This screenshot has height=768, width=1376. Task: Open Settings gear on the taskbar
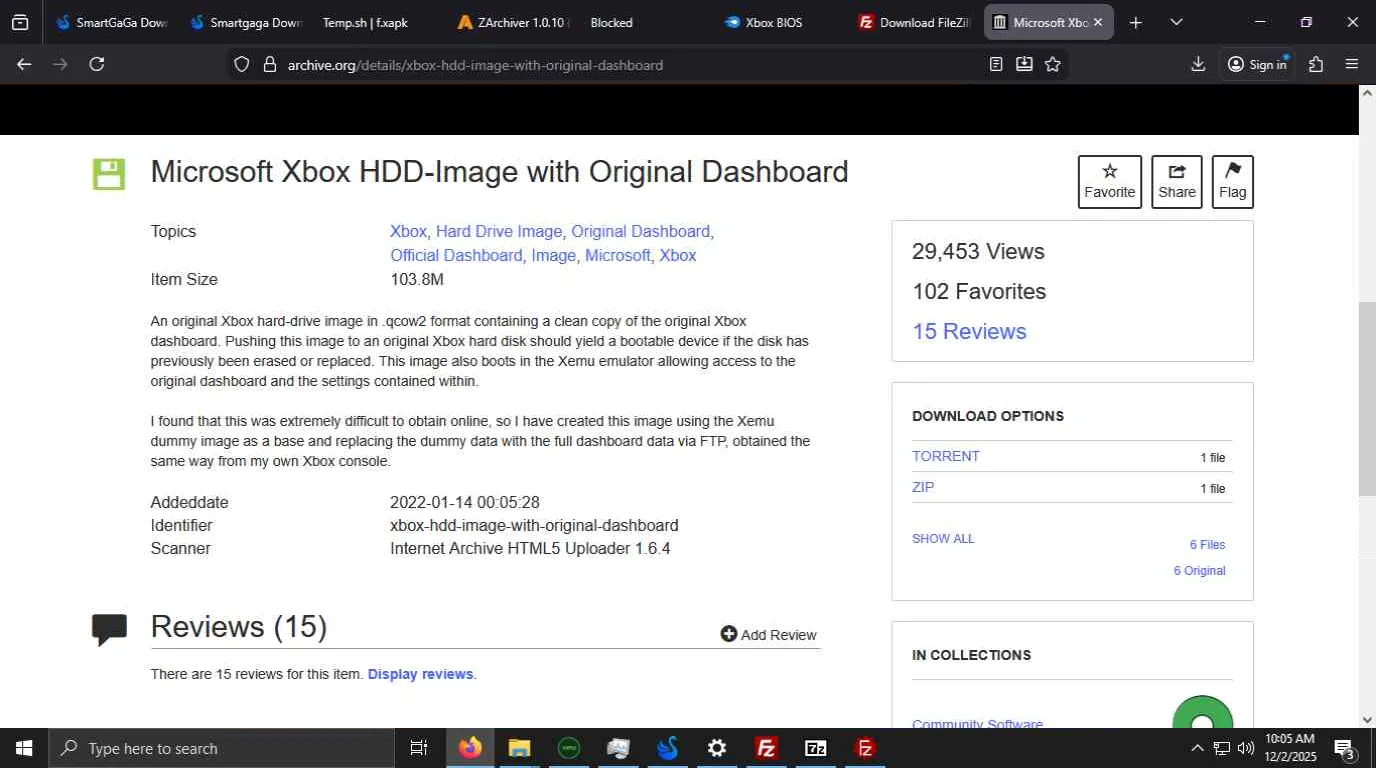(717, 748)
